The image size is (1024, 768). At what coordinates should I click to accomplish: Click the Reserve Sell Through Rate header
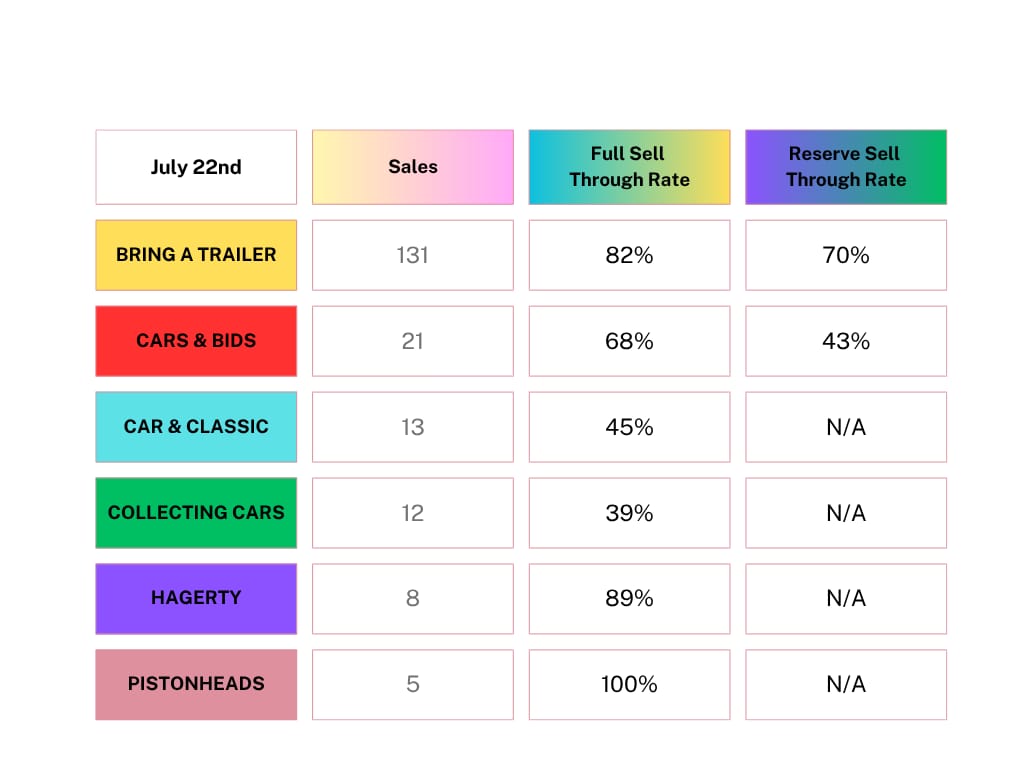click(x=846, y=167)
